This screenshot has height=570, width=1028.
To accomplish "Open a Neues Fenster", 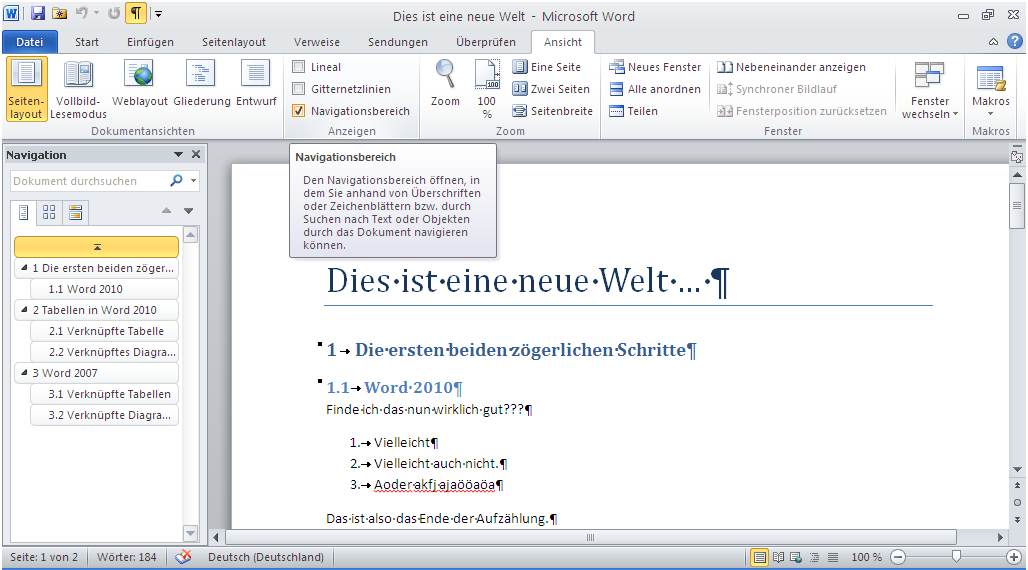I will tap(655, 67).
